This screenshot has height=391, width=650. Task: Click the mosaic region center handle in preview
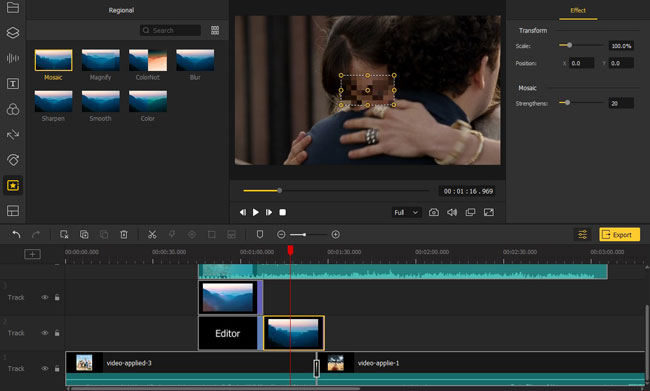[367, 90]
